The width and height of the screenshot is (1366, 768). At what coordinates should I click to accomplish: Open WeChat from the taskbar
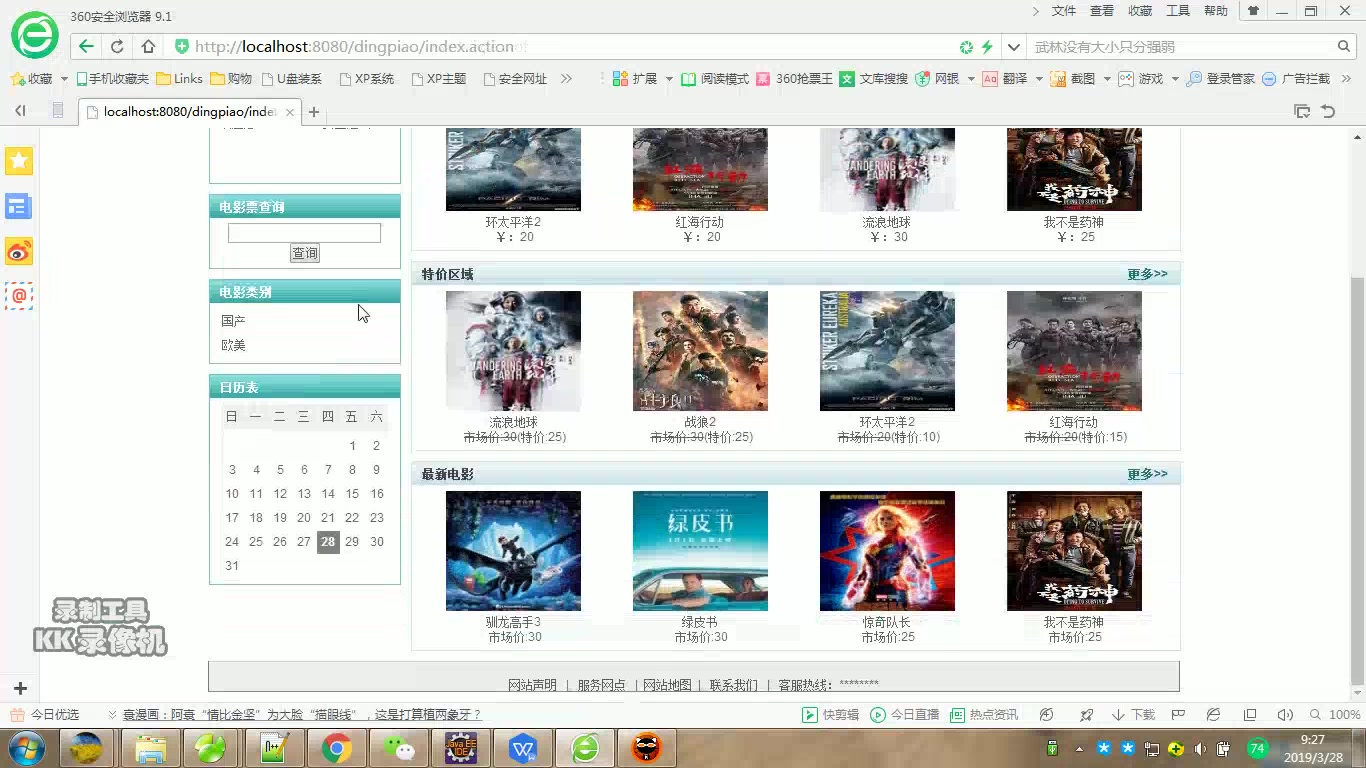coord(400,748)
